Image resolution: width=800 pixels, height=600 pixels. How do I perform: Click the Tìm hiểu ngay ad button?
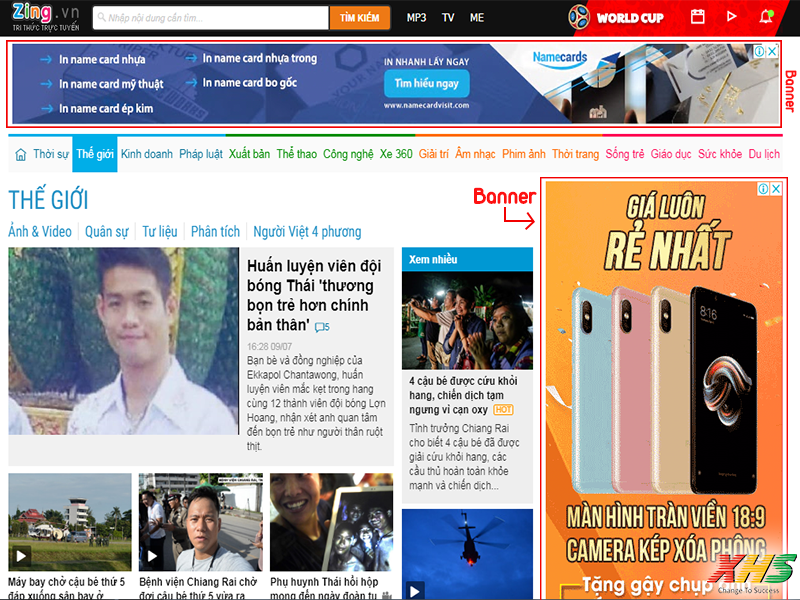(427, 84)
